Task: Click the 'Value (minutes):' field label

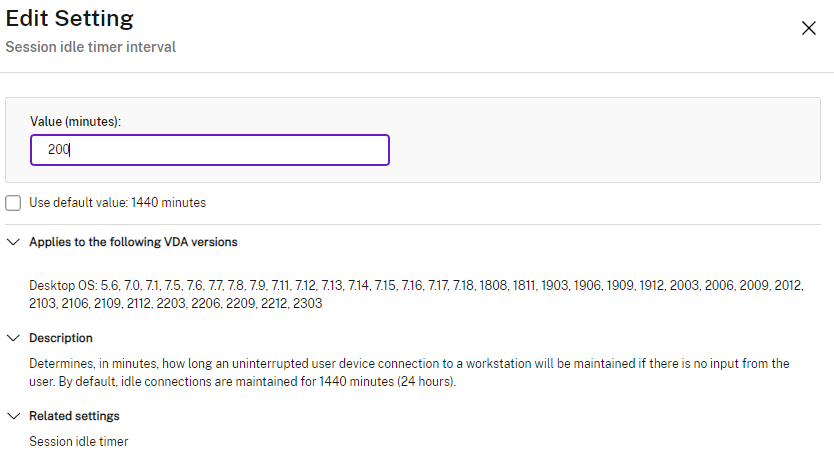Action: [x=75, y=121]
